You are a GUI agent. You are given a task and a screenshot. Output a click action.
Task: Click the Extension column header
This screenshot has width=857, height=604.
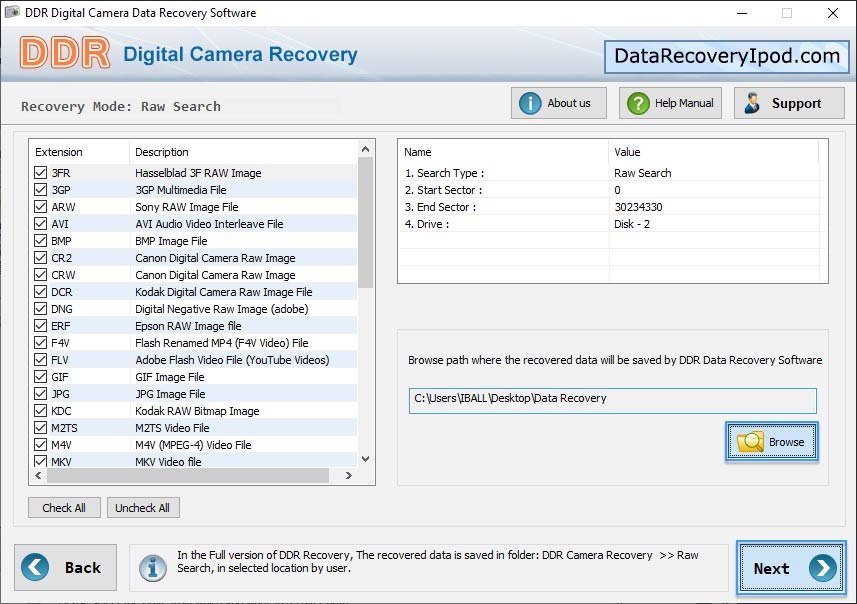click(79, 152)
